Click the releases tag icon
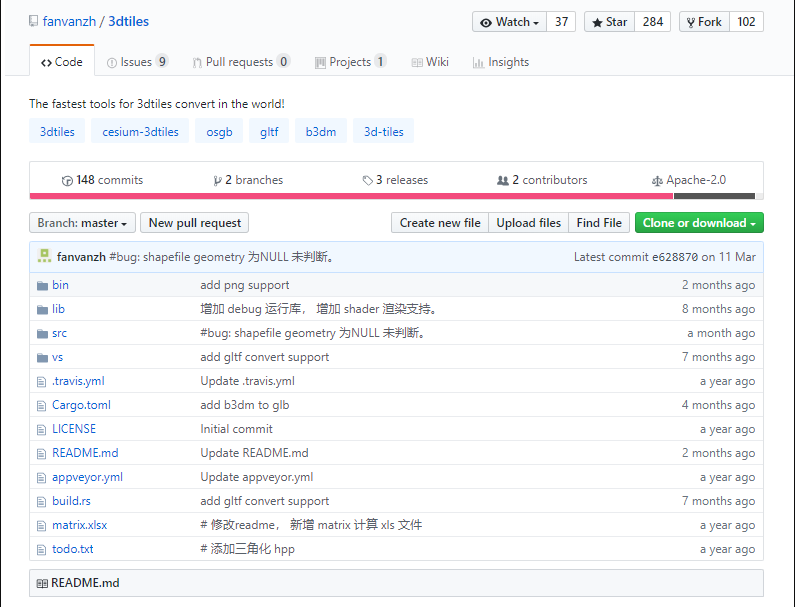This screenshot has width=795, height=607. tap(368, 181)
